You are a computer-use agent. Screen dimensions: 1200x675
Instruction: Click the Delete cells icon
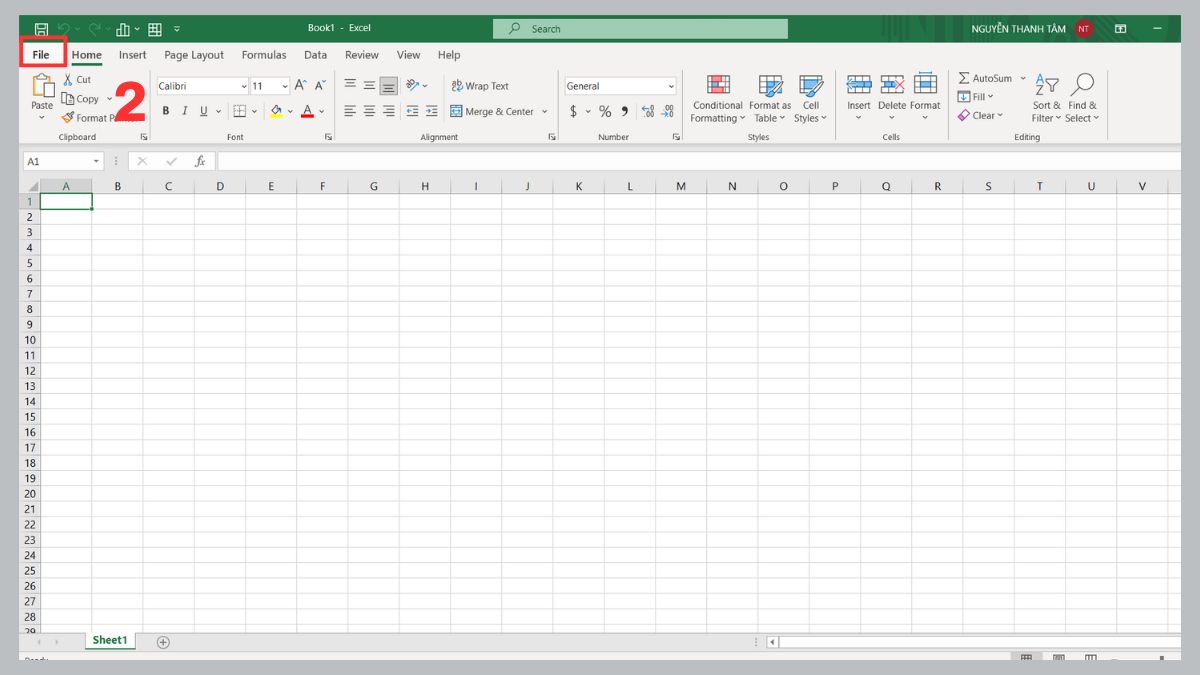(892, 85)
